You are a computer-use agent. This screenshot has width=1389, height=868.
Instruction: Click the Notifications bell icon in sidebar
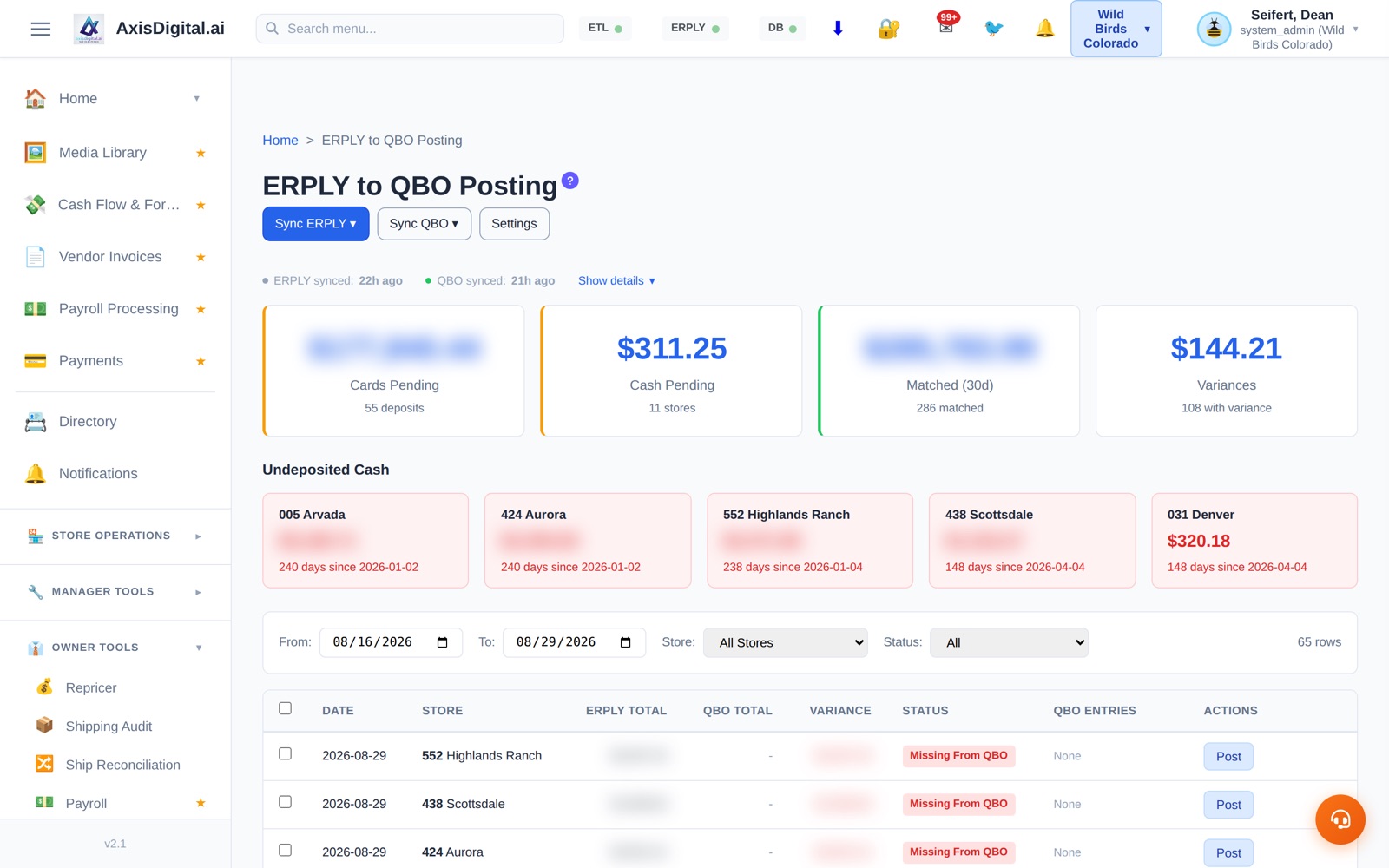click(x=36, y=474)
